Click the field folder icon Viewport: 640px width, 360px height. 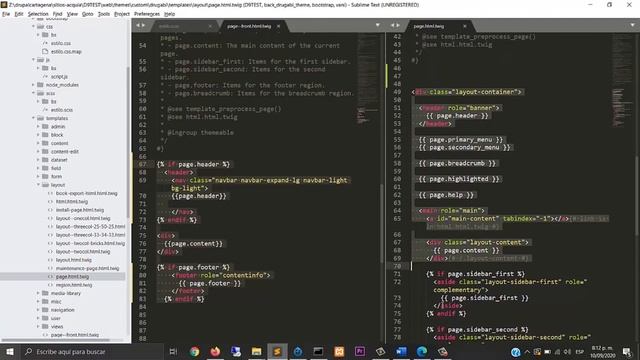tap(45, 168)
